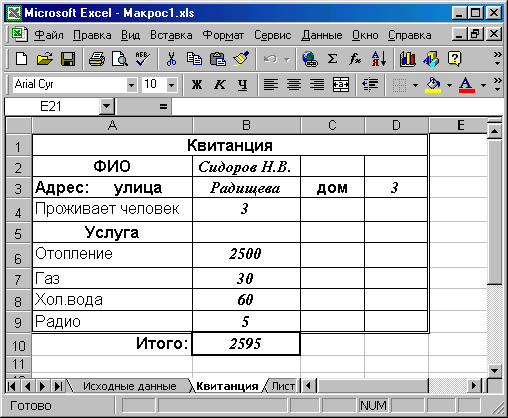Align text right icon
The width and height of the screenshot is (508, 418).
pyautogui.click(x=317, y=85)
